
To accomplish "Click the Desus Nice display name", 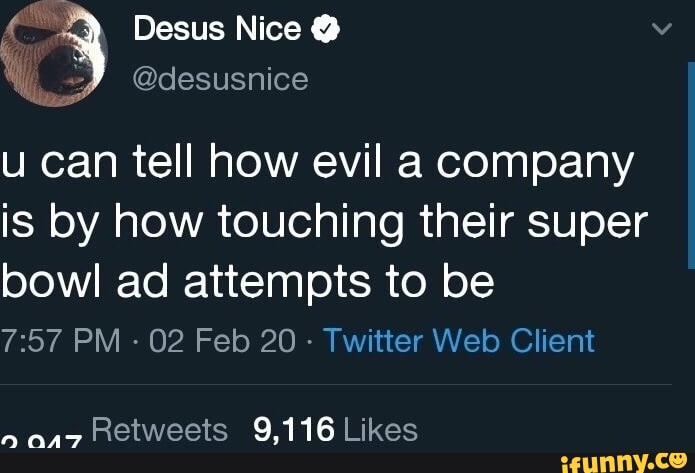I will (217, 31).
